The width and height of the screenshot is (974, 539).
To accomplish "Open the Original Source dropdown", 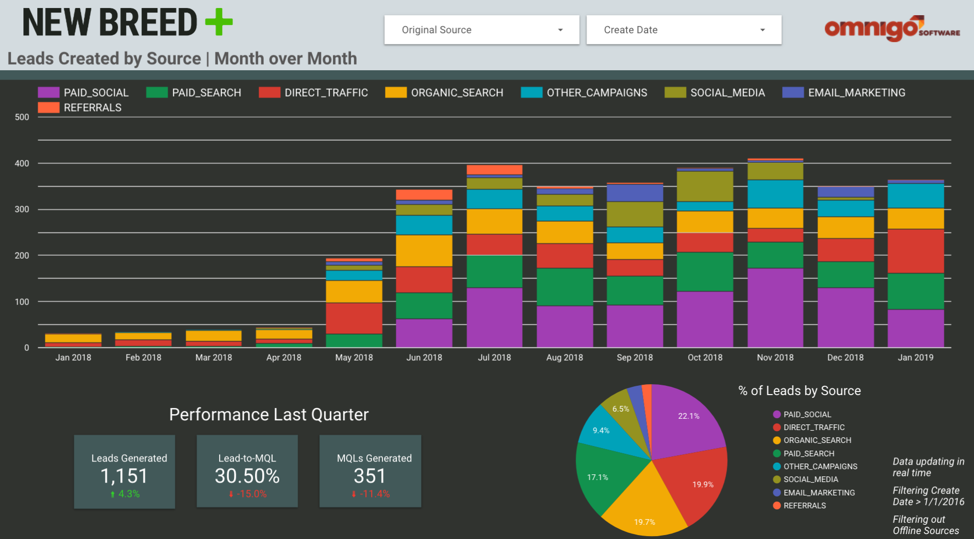I will click(481, 30).
